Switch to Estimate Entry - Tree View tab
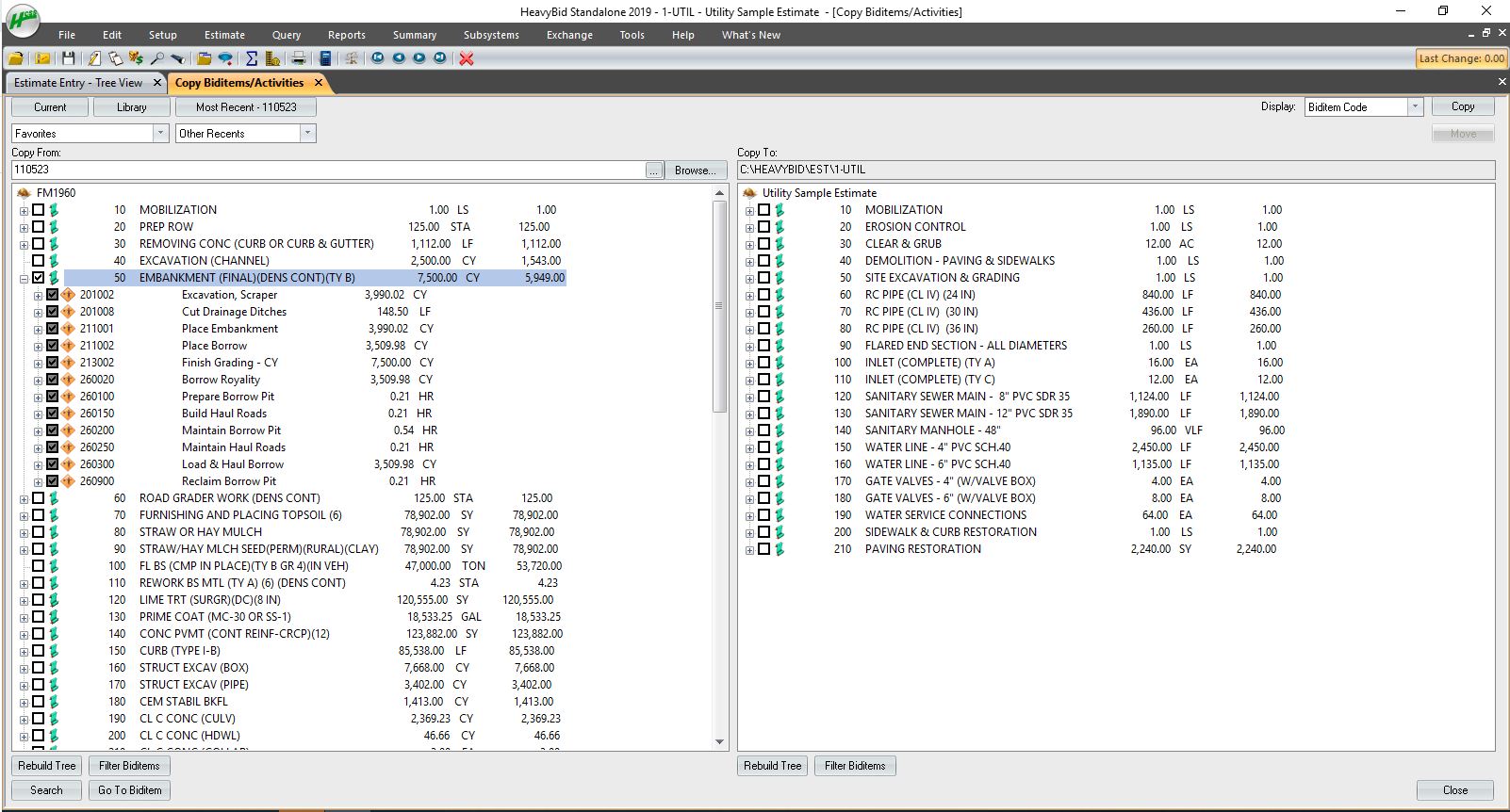 [77, 83]
